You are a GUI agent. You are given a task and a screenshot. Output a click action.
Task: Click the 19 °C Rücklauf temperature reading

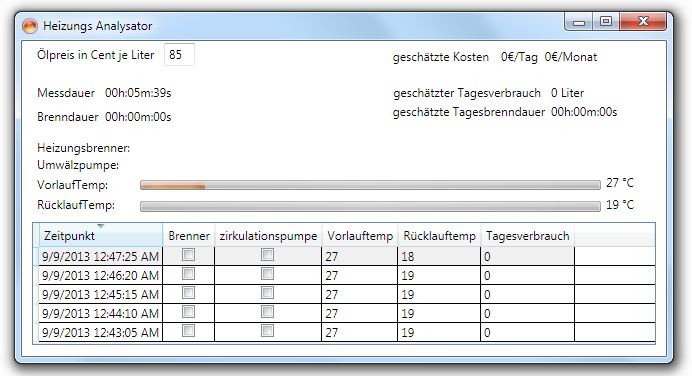point(620,205)
